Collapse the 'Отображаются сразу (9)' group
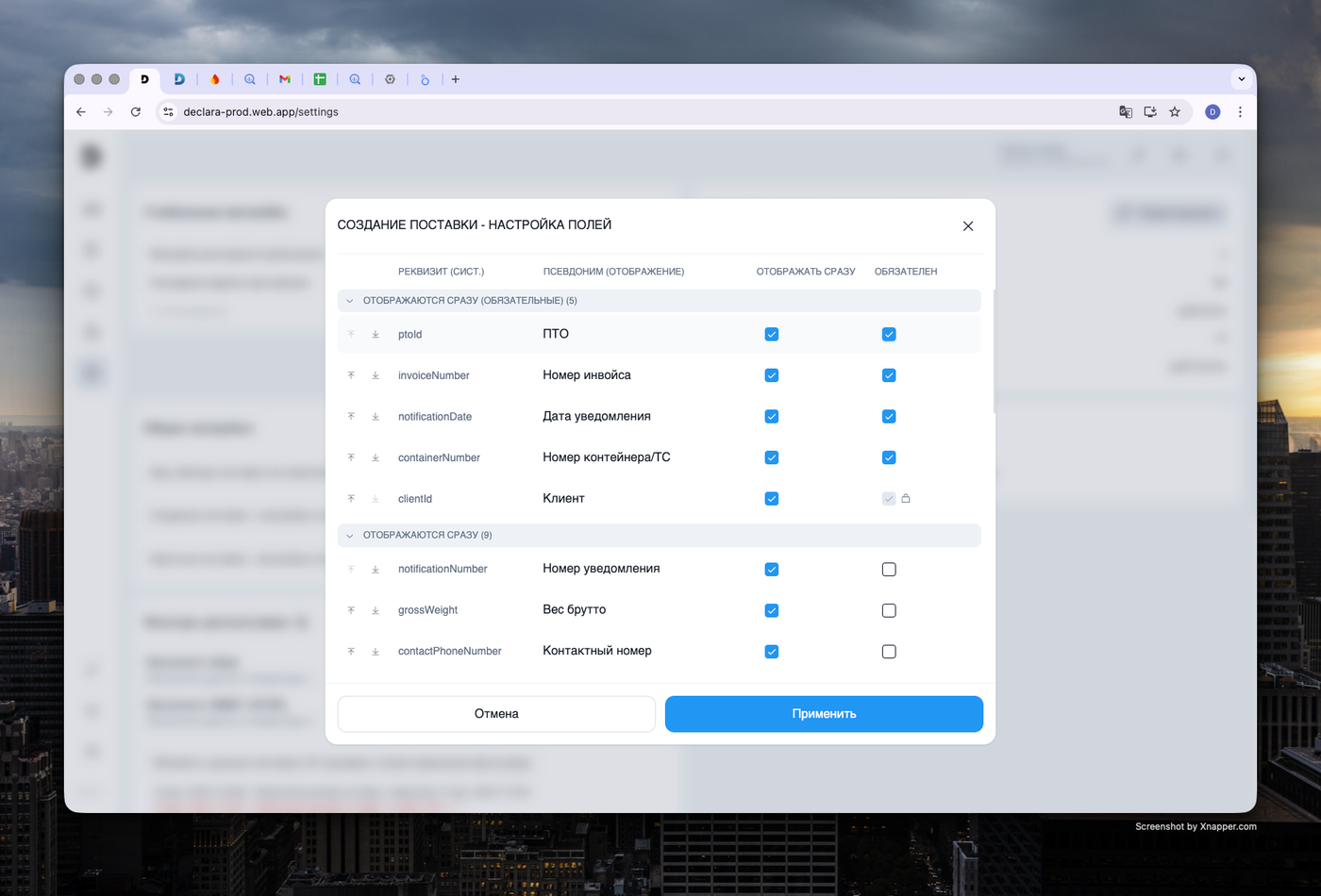 (350, 536)
